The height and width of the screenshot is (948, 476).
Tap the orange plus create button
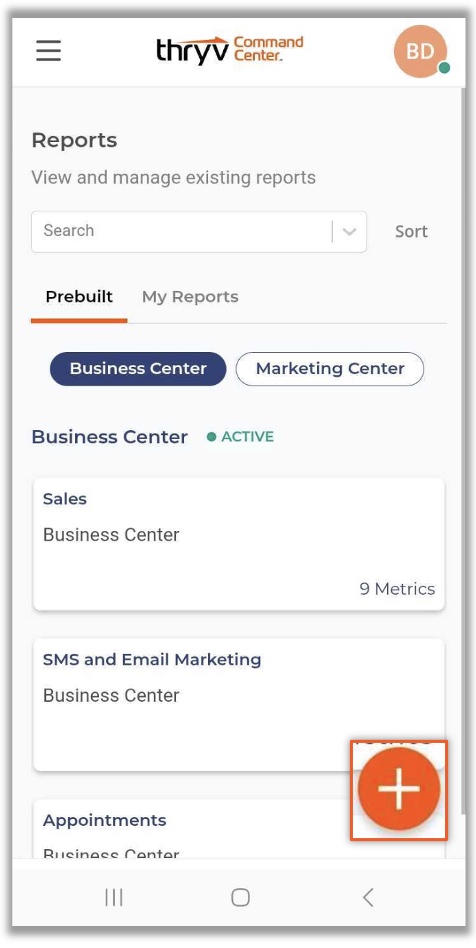399,789
